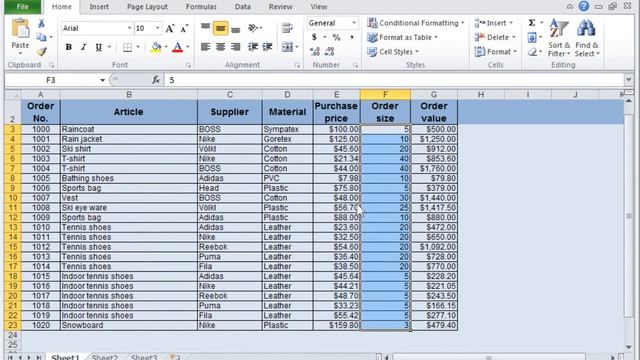Viewport: 640px width, 360px height.
Task: Click the Fill down icon
Action: tap(532, 38)
